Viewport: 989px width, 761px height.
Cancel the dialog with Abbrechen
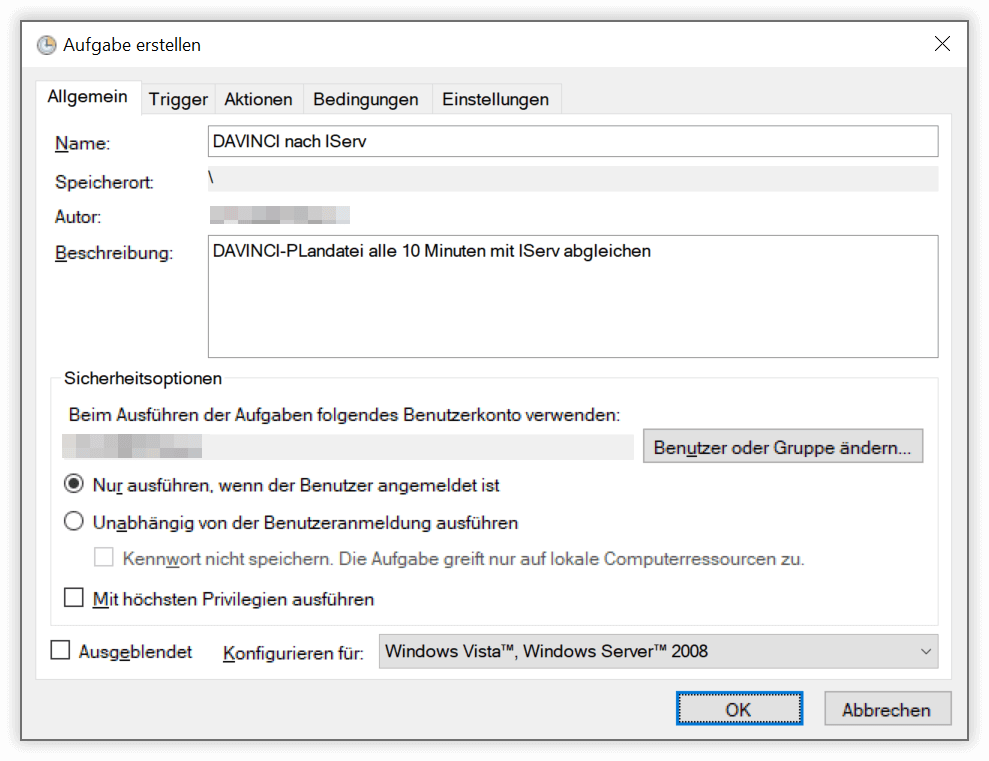click(887, 708)
